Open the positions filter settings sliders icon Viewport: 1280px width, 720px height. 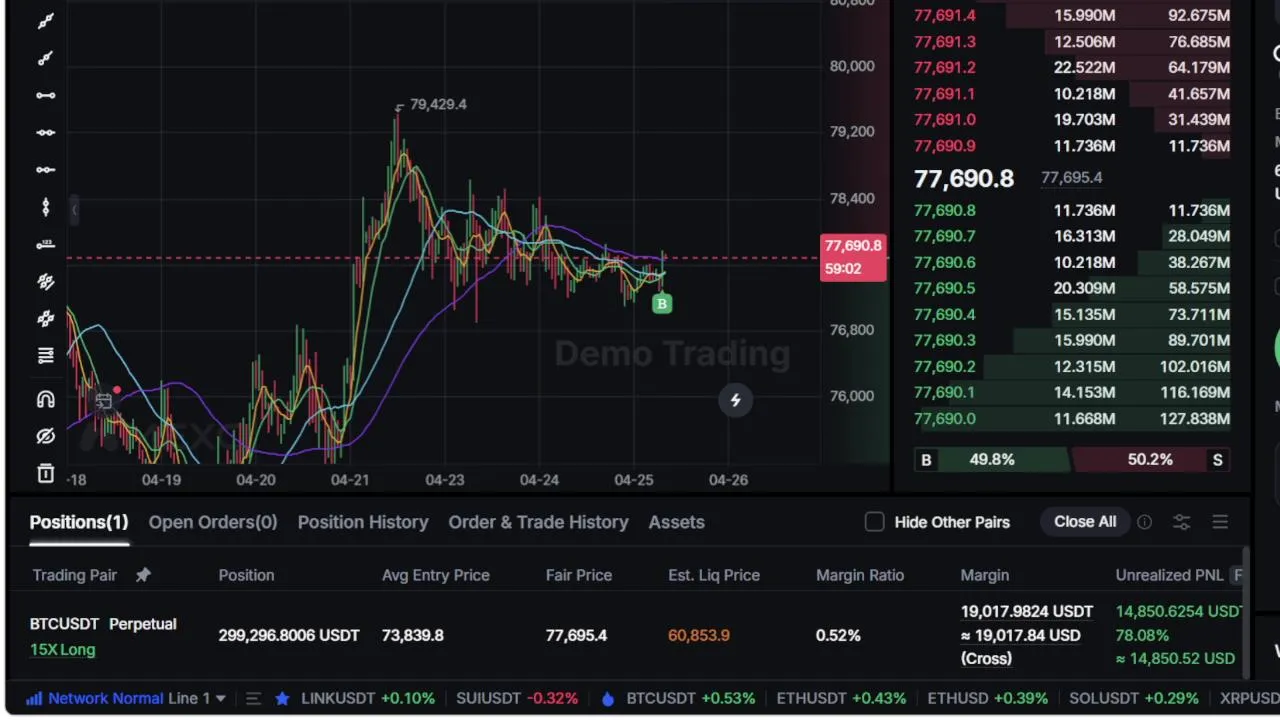click(x=1182, y=522)
